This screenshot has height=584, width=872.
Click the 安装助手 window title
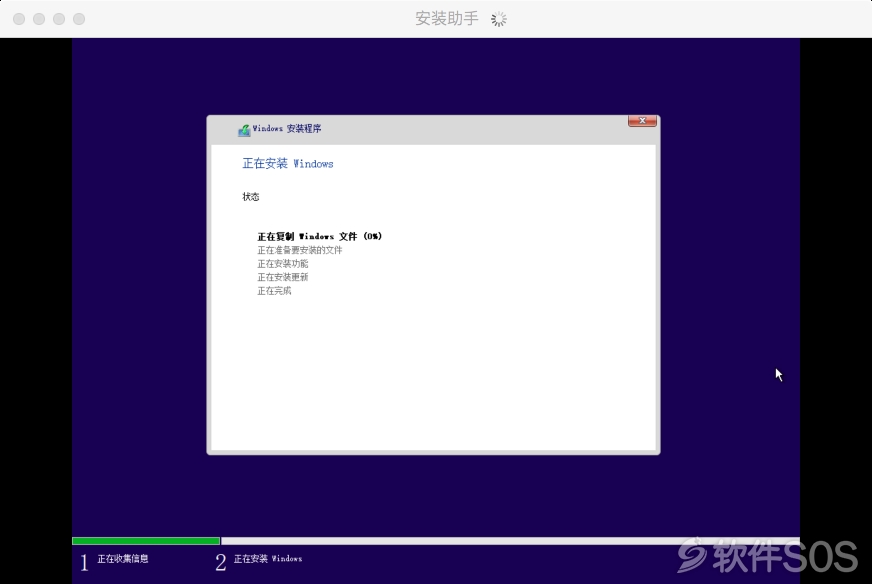tap(447, 18)
